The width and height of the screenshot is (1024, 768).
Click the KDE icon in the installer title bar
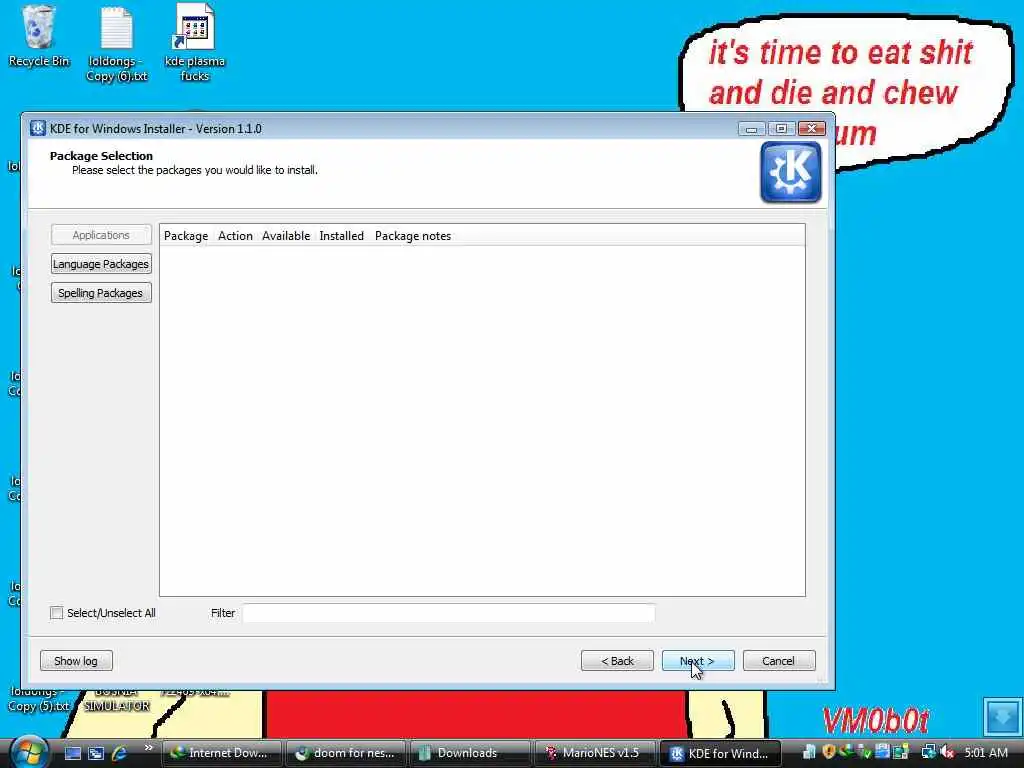(x=38, y=128)
